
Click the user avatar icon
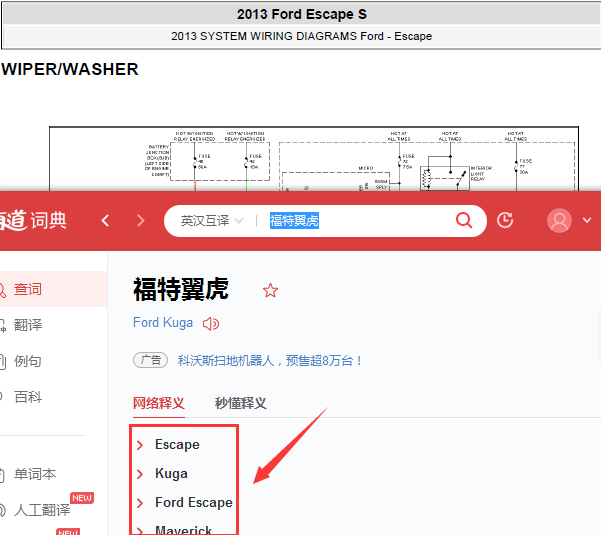[x=559, y=220]
